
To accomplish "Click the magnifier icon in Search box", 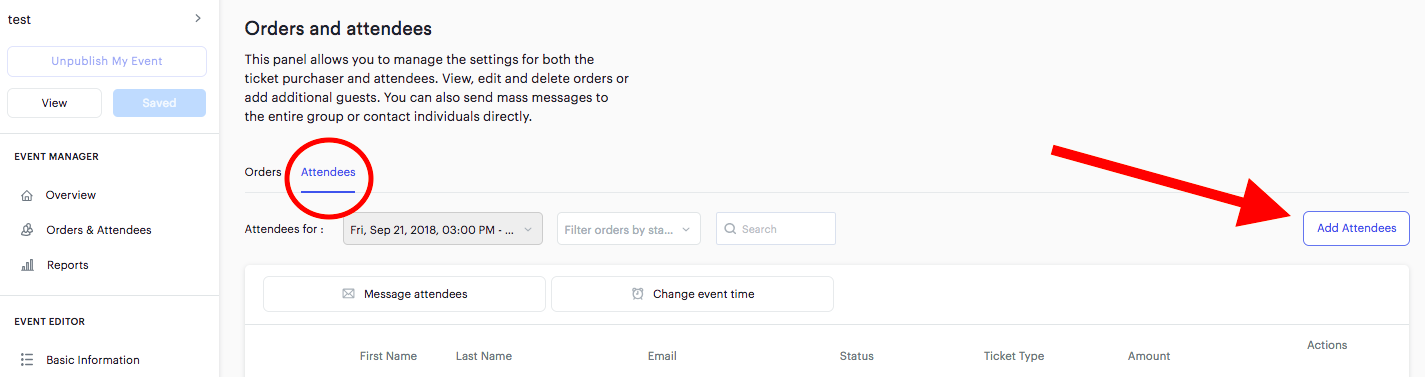I will tap(730, 229).
